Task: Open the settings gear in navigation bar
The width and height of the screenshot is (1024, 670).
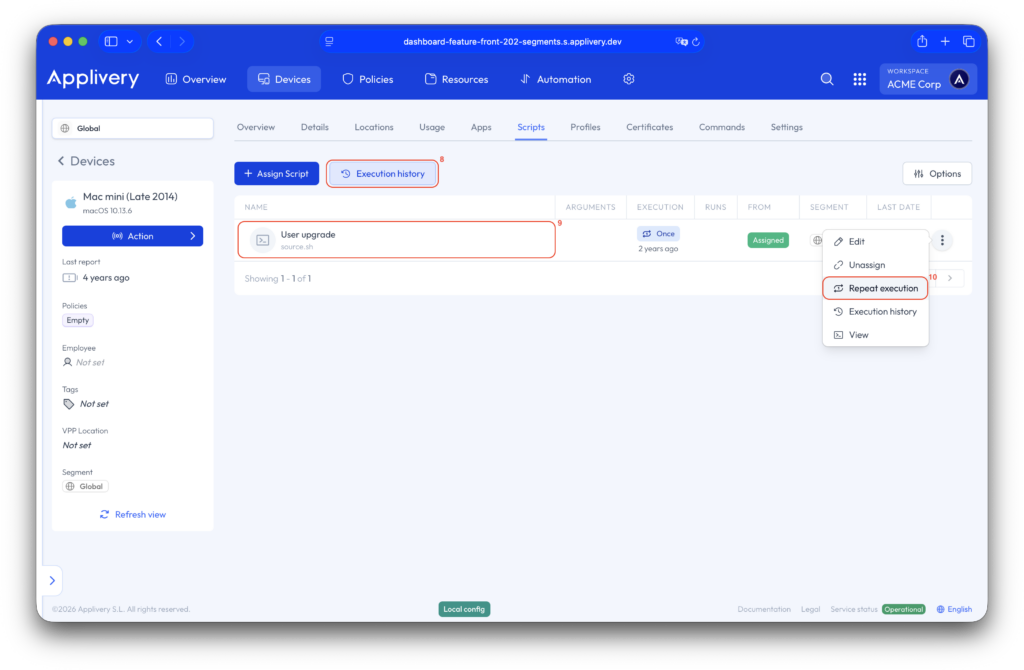Action: (x=629, y=79)
